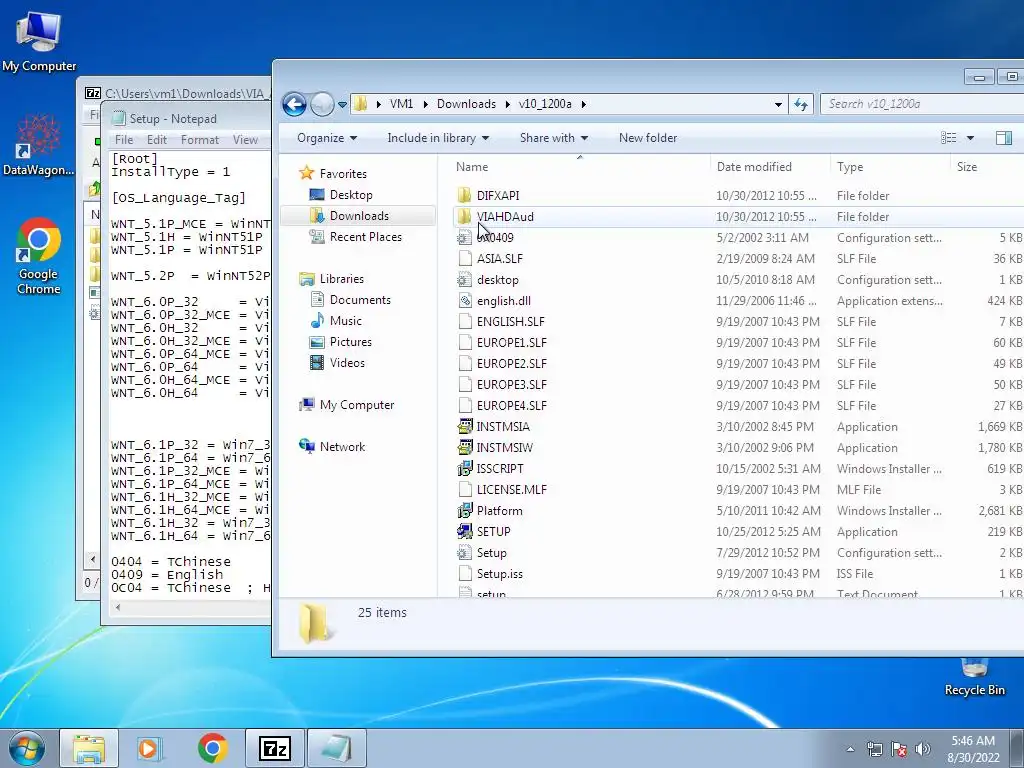This screenshot has height=768, width=1024.
Task: Click the Windows Start button
Action: pos(27,748)
